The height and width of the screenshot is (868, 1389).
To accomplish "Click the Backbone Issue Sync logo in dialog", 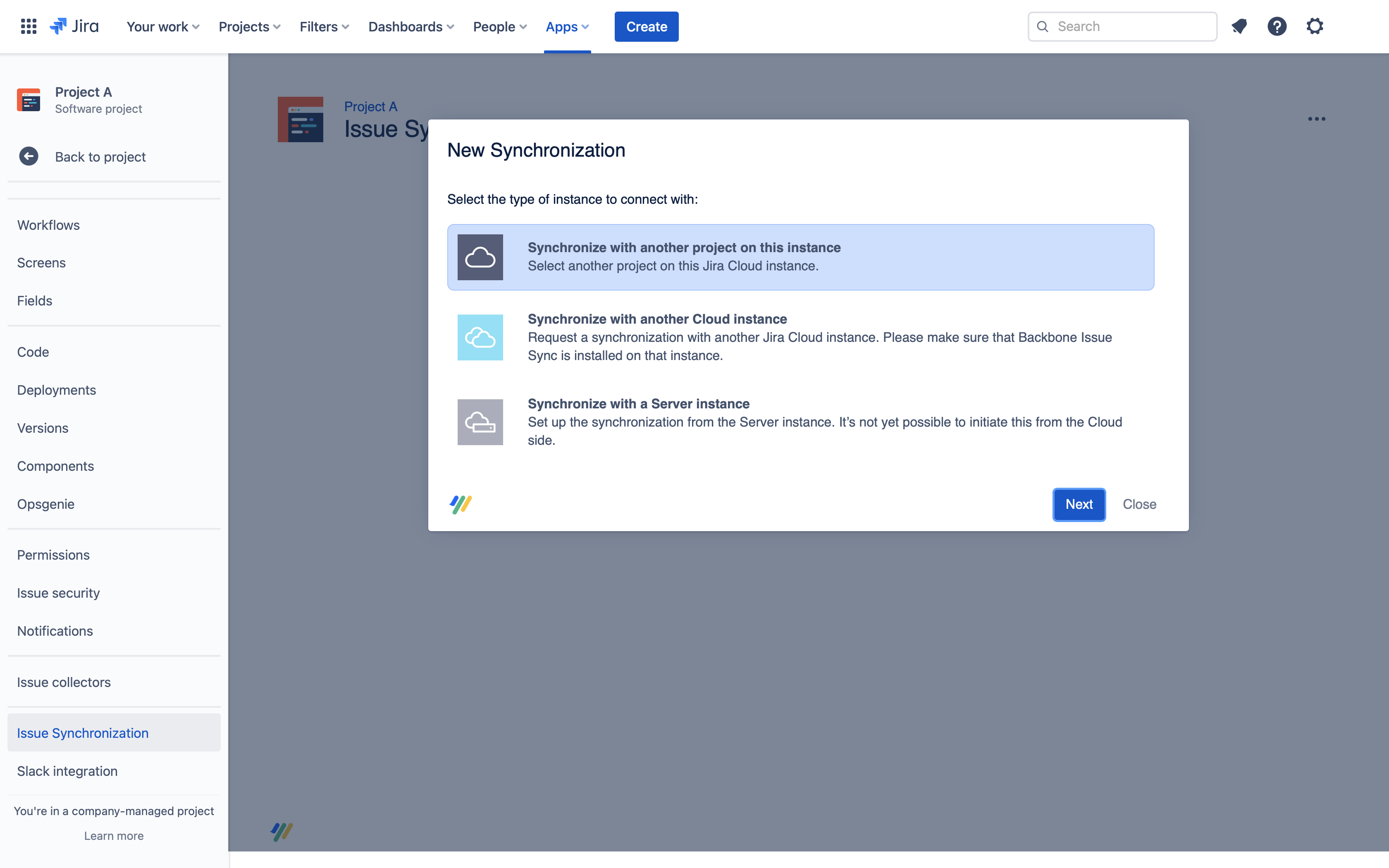I will pos(461,504).
